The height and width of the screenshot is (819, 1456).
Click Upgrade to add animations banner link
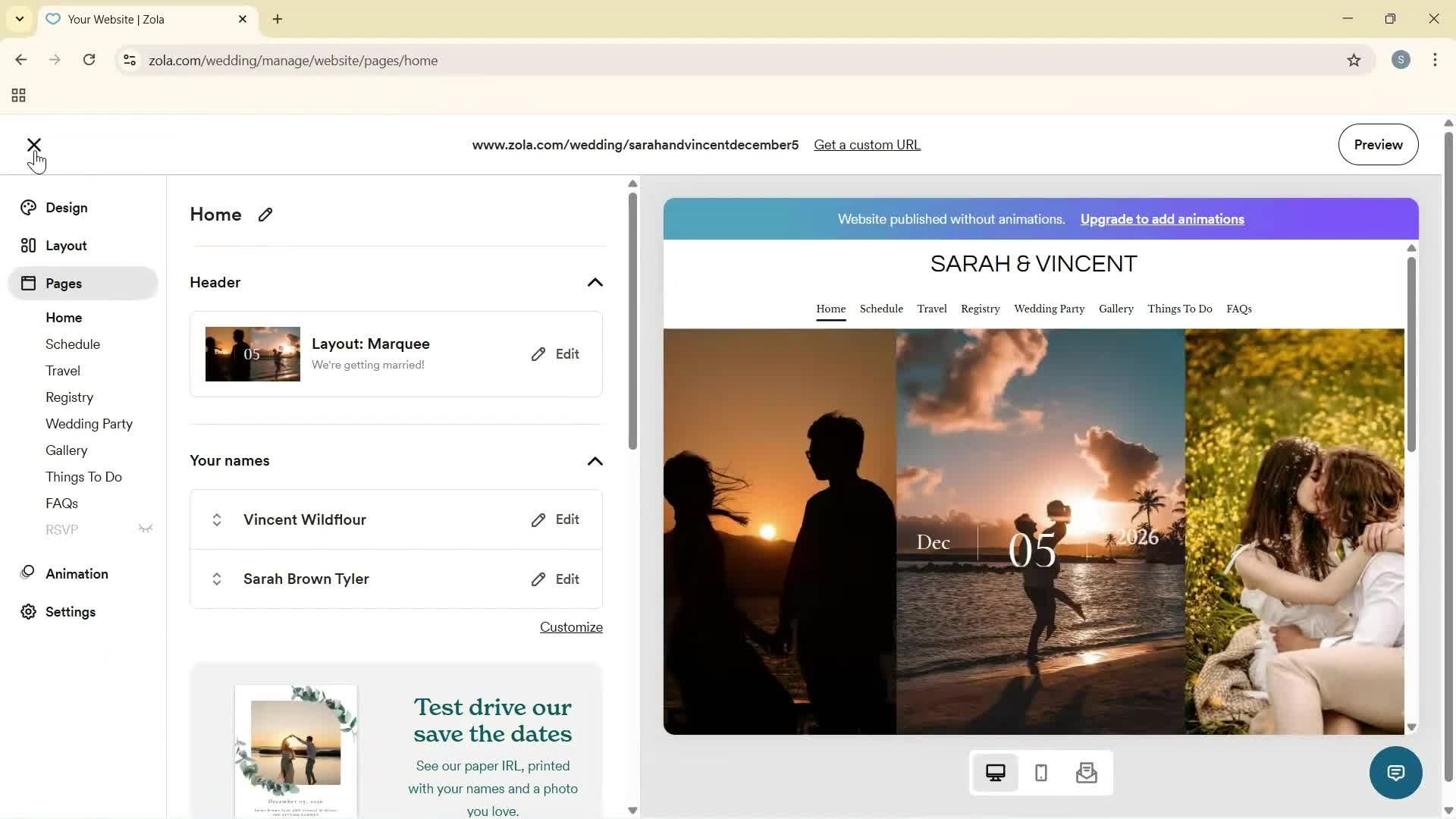coord(1162,218)
